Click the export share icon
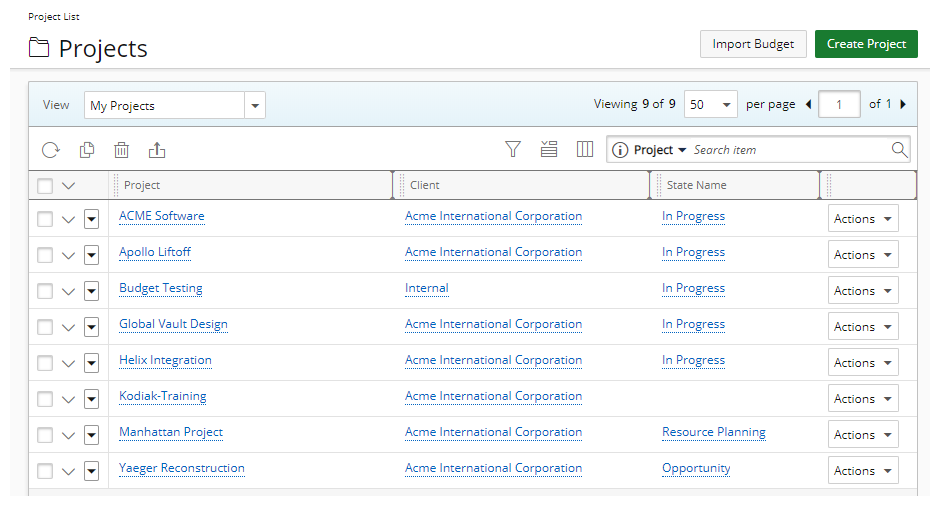940x506 pixels. (x=157, y=150)
